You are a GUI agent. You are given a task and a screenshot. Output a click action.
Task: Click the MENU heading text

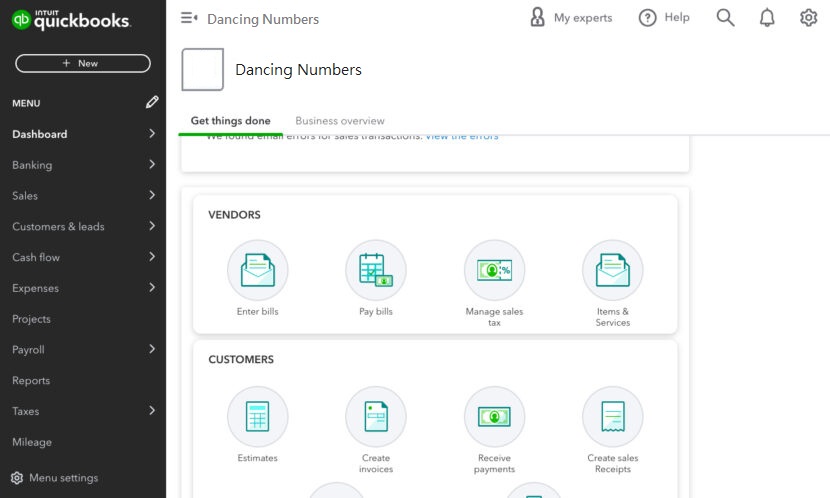(x=26, y=103)
